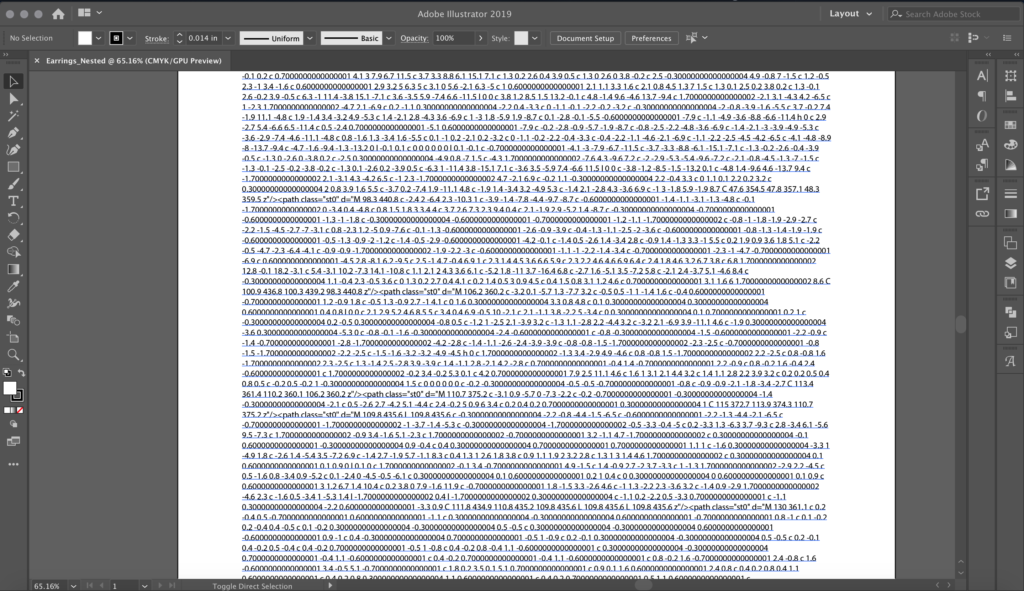
Task: Open the Layout workspace switcher
Action: pos(850,14)
